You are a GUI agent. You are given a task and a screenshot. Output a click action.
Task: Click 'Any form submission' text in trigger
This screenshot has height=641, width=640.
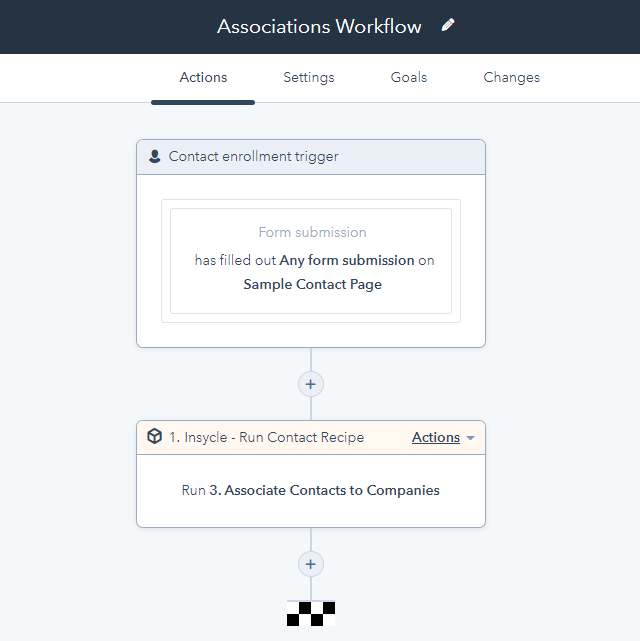point(347,260)
